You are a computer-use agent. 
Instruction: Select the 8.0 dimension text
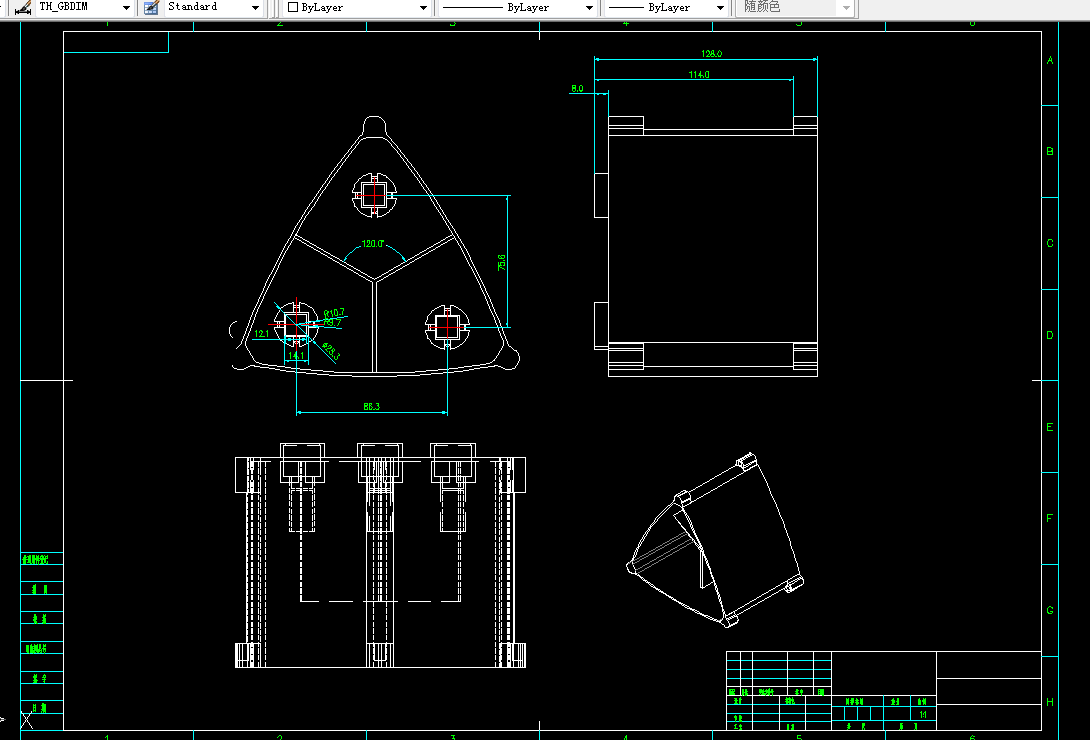[577, 88]
